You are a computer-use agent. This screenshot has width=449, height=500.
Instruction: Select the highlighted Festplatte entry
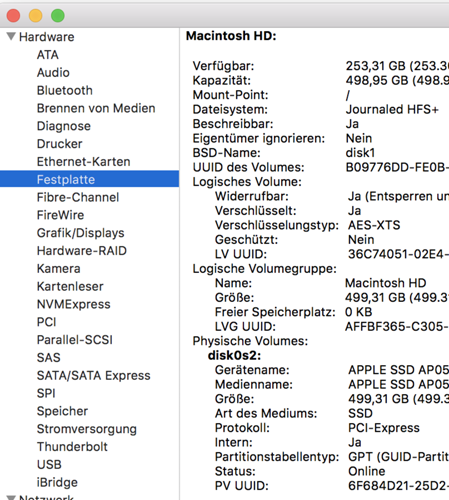tap(89, 179)
